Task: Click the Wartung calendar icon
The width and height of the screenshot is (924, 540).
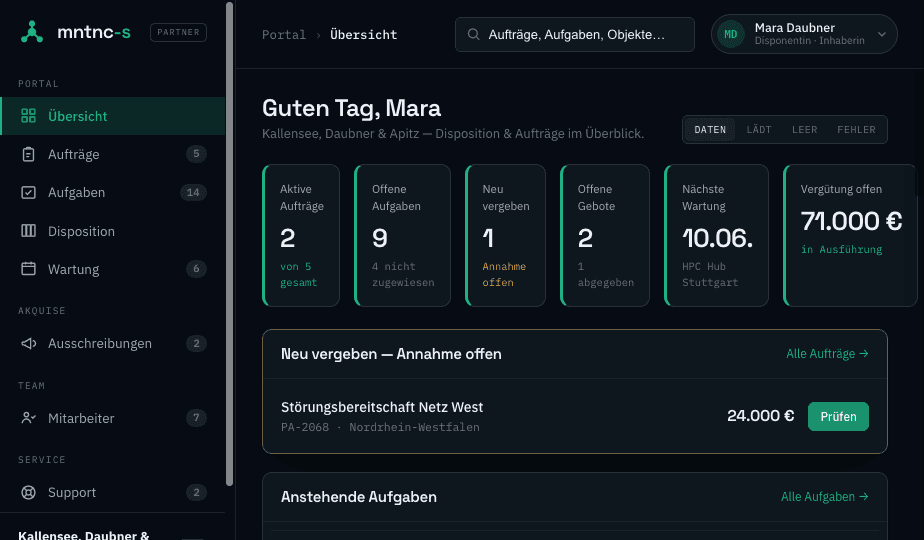Action: point(28,269)
